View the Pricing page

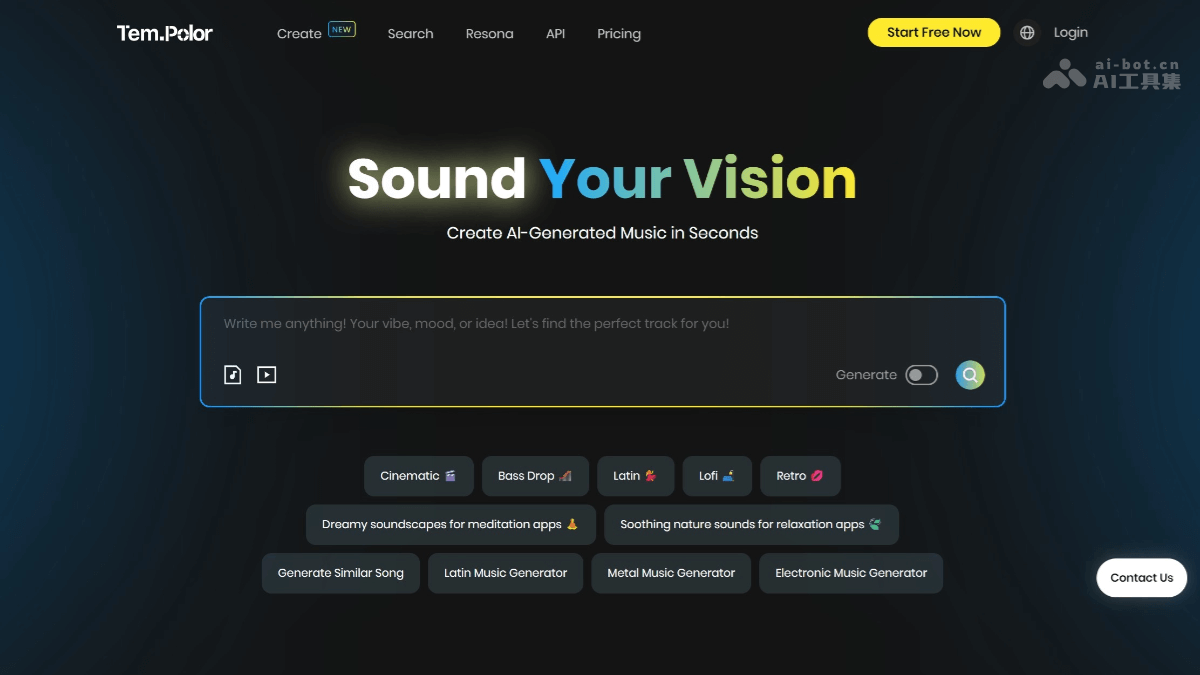pos(619,34)
